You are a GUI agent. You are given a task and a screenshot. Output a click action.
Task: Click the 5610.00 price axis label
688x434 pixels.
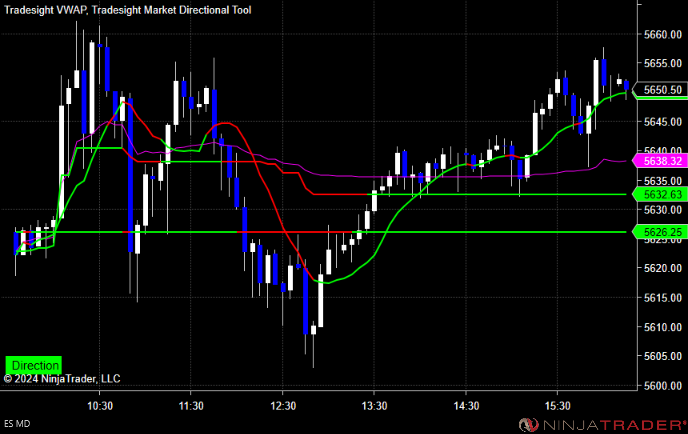pyautogui.click(x=663, y=327)
